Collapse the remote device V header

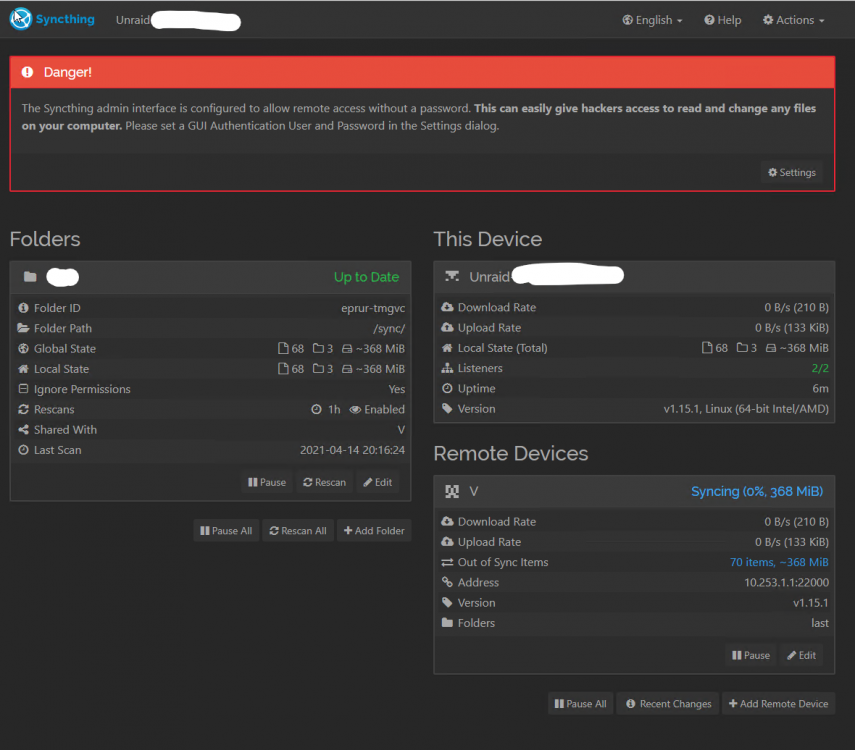[634, 491]
